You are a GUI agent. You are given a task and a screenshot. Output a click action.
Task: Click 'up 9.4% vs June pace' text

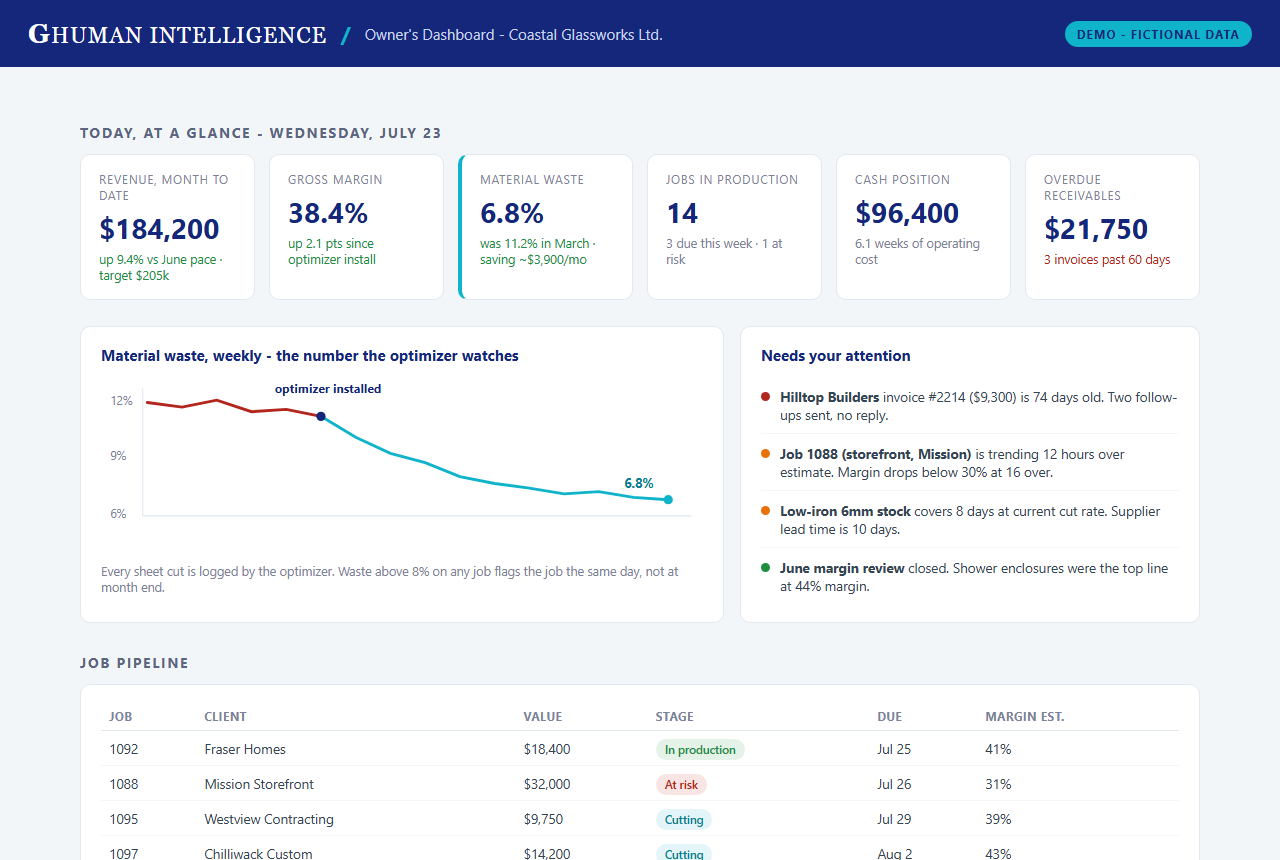156,260
